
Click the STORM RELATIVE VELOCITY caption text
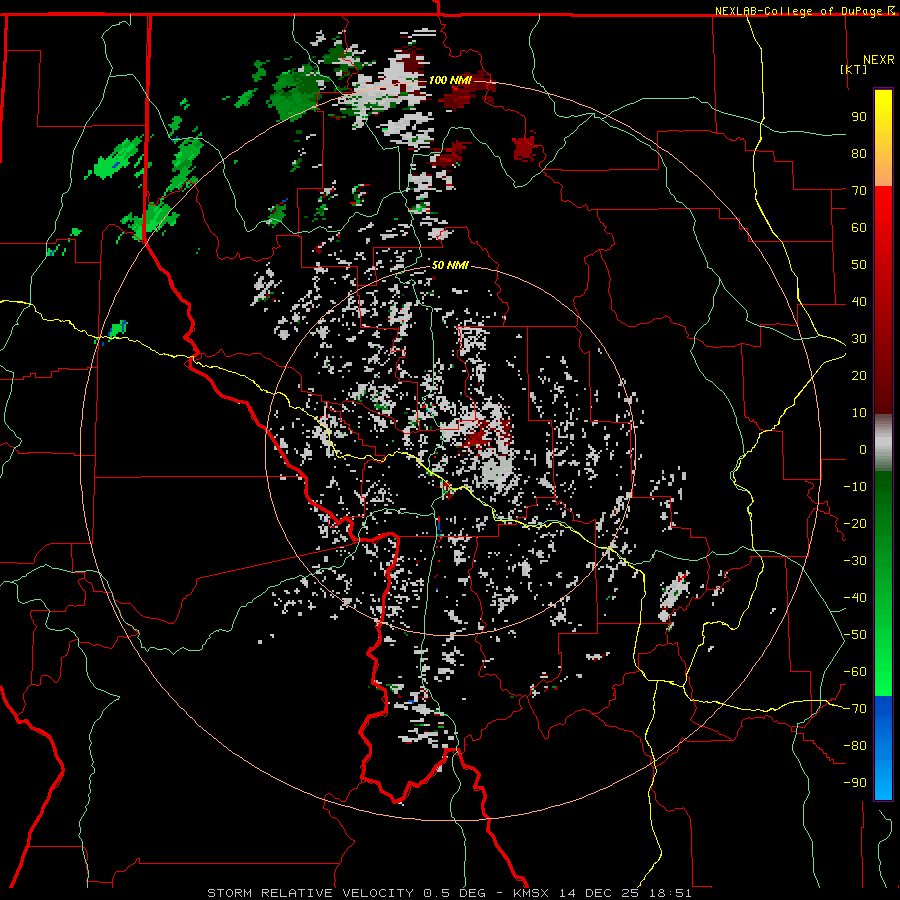tap(310, 893)
